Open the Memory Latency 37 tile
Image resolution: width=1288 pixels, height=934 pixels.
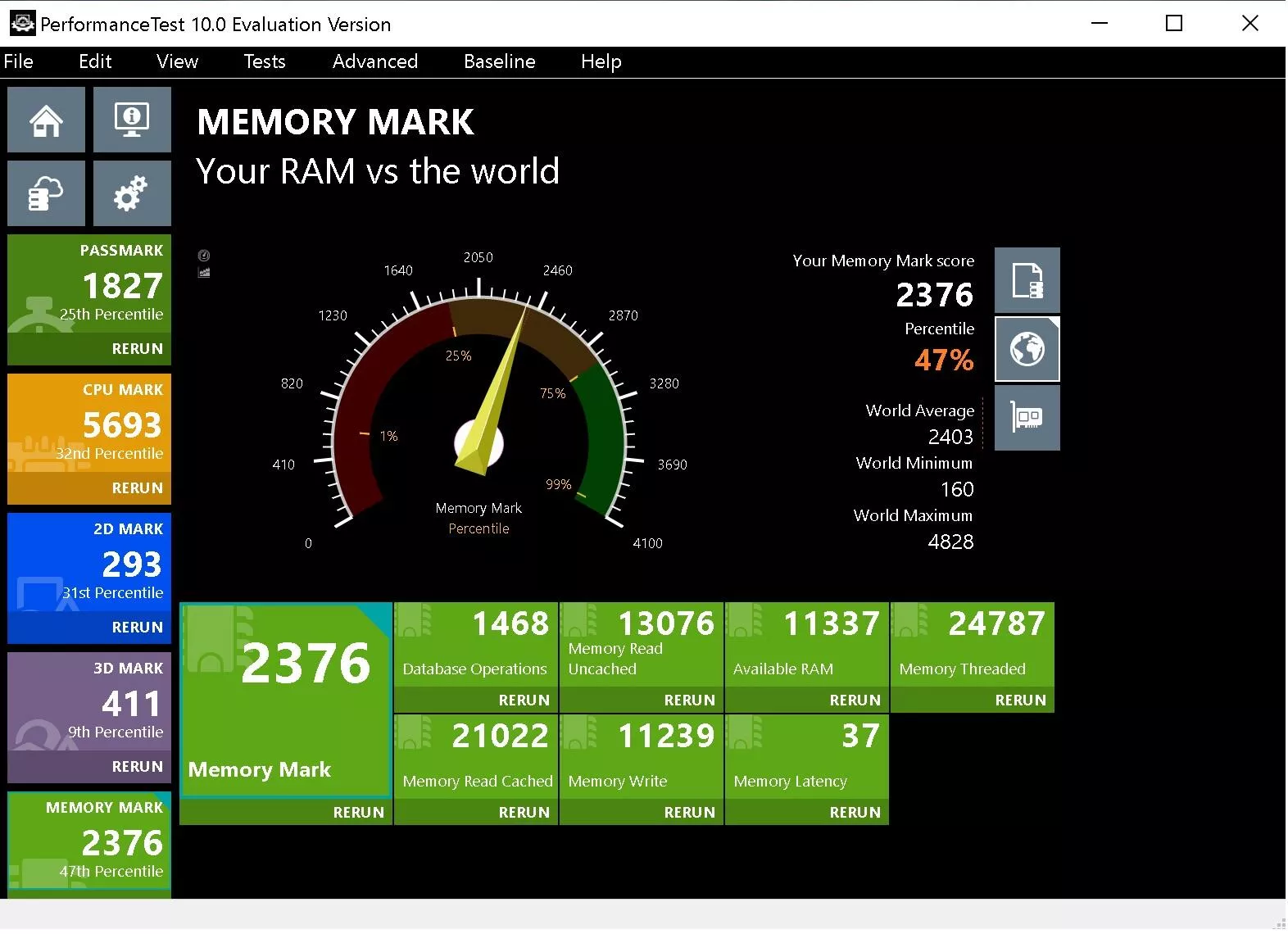(807, 757)
